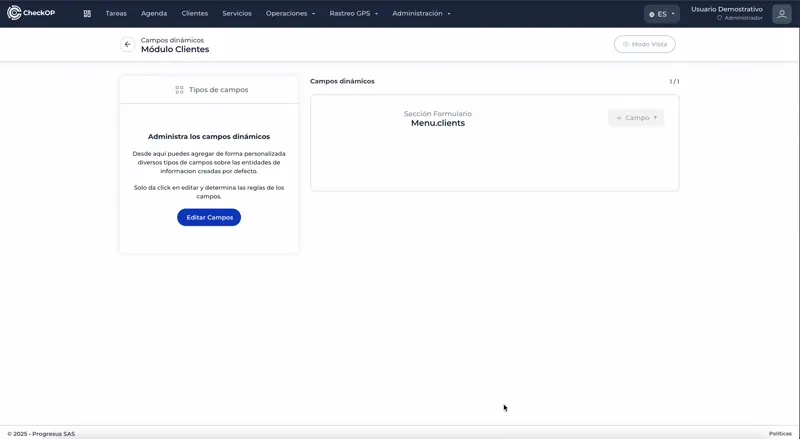Click the Campos dinámicos section heading
The image size is (800, 439).
tap(342, 81)
